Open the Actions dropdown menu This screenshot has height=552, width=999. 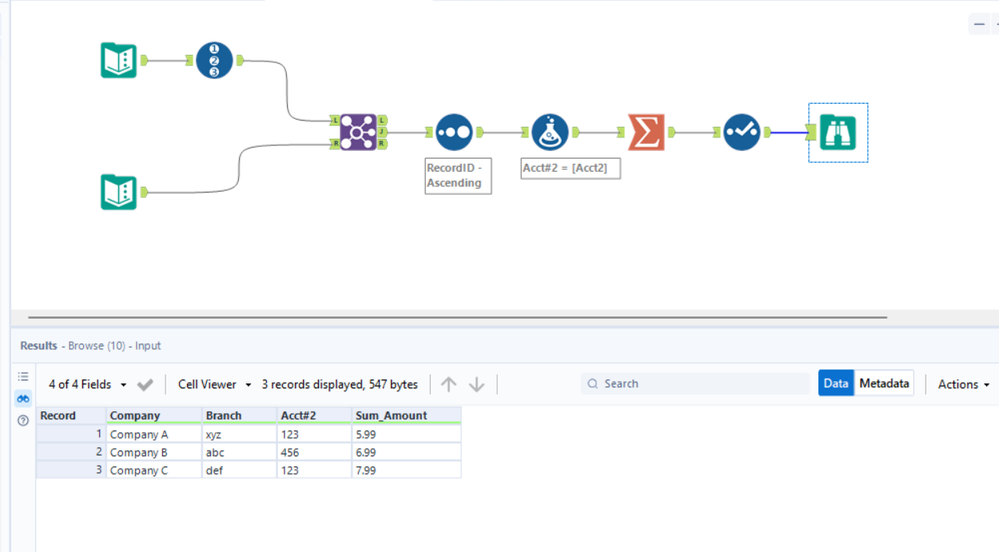[963, 384]
